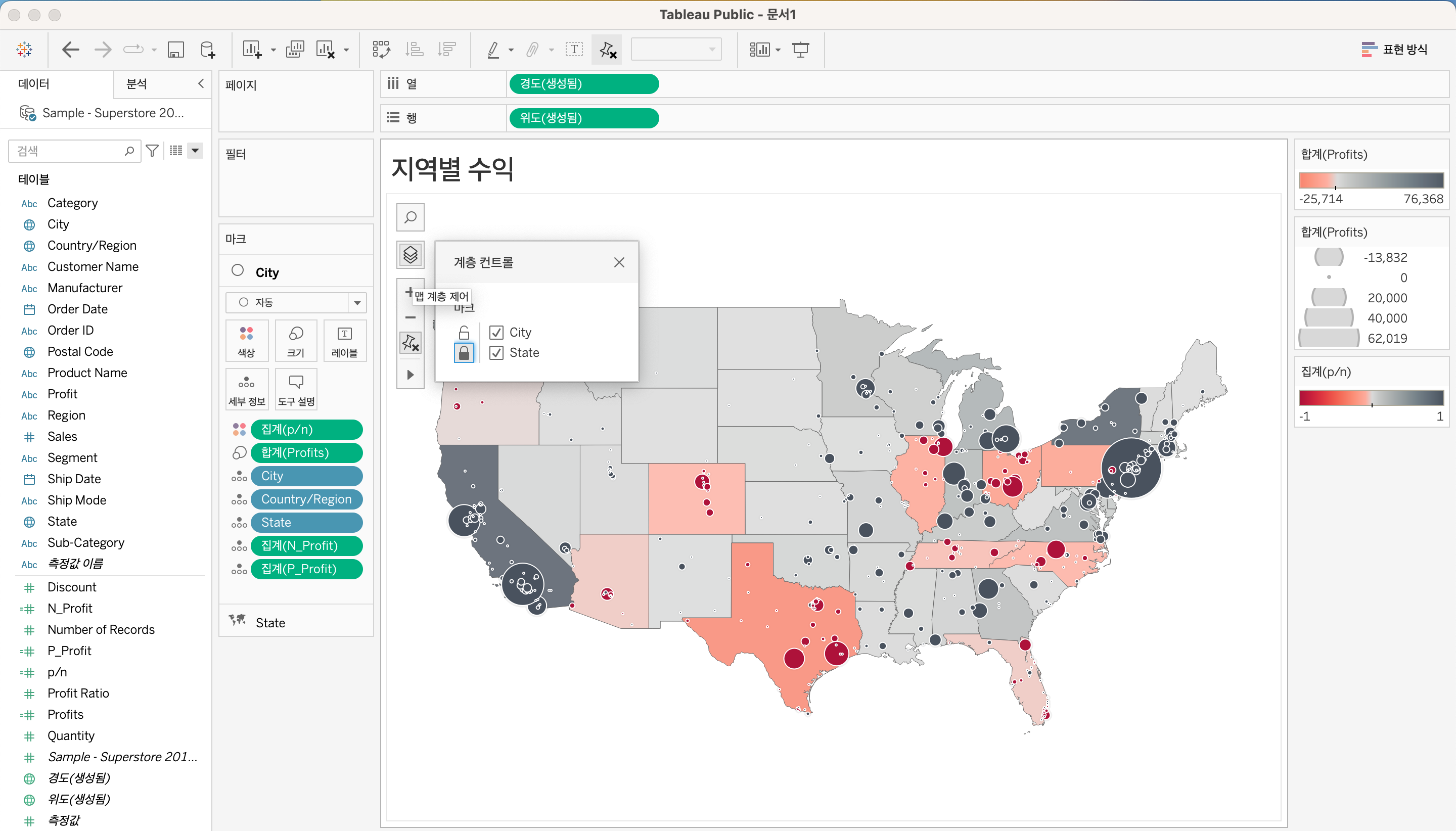The image size is (1456, 831).
Task: Select the Profit Ratio field
Action: click(78, 694)
